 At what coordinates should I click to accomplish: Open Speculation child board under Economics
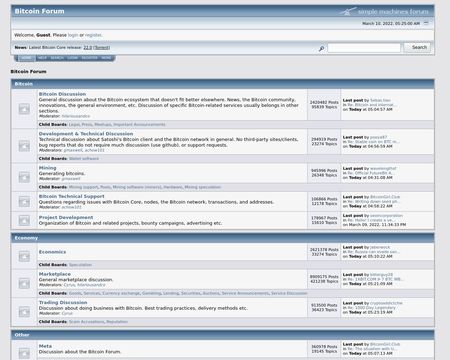pos(80,265)
